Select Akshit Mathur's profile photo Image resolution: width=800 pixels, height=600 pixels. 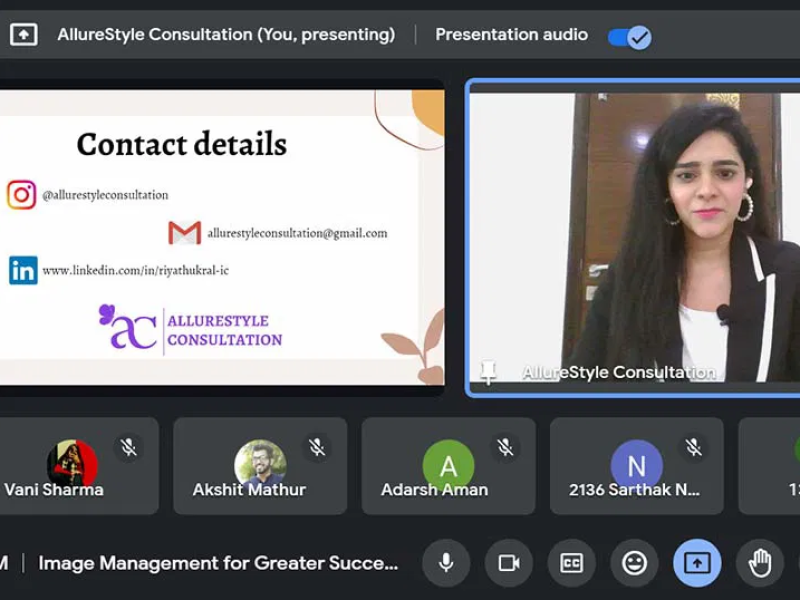coord(260,464)
